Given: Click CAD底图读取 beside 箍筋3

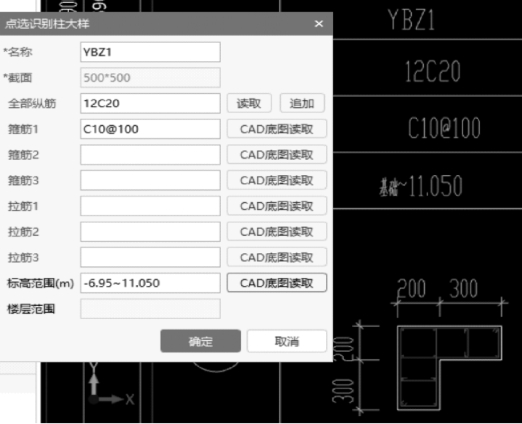Looking at the screenshot, I should 277,180.
